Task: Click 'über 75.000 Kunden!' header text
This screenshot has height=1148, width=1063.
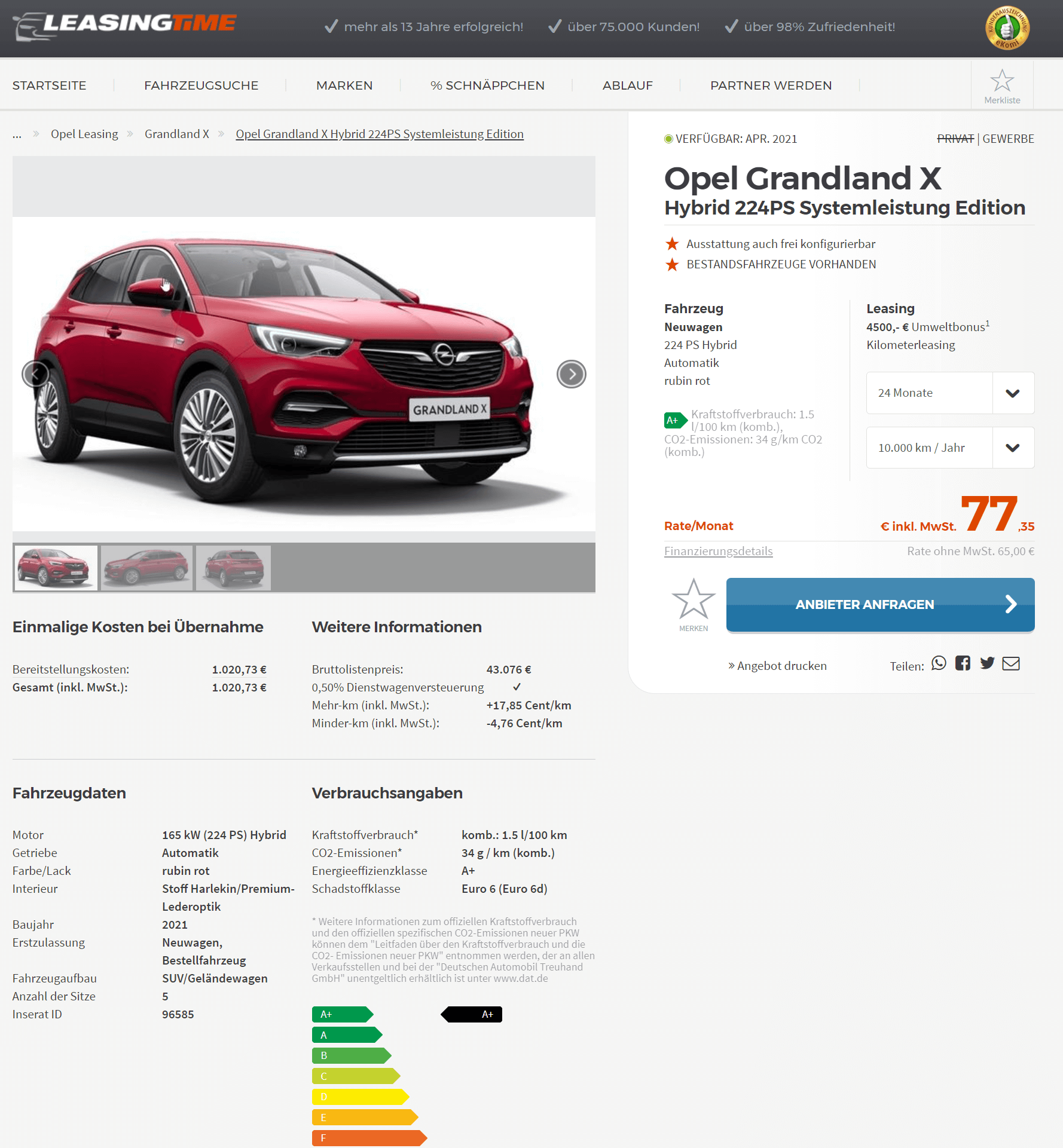Action: pyautogui.click(x=633, y=27)
